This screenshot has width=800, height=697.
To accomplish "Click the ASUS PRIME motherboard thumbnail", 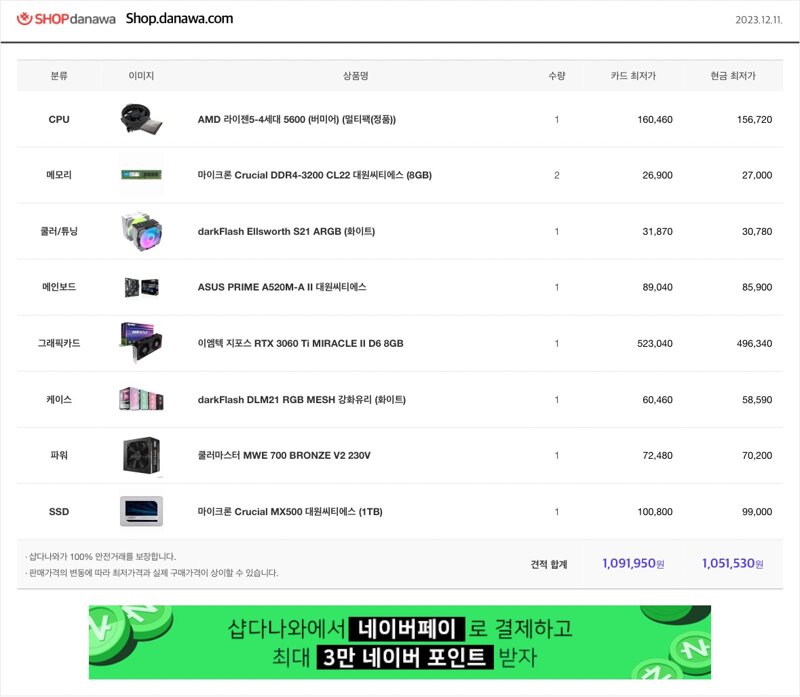I will click(x=141, y=287).
